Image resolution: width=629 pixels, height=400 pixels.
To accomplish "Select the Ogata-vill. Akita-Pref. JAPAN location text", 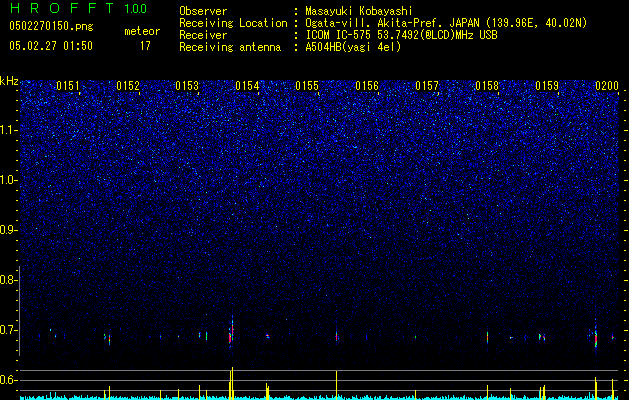I will (446, 23).
